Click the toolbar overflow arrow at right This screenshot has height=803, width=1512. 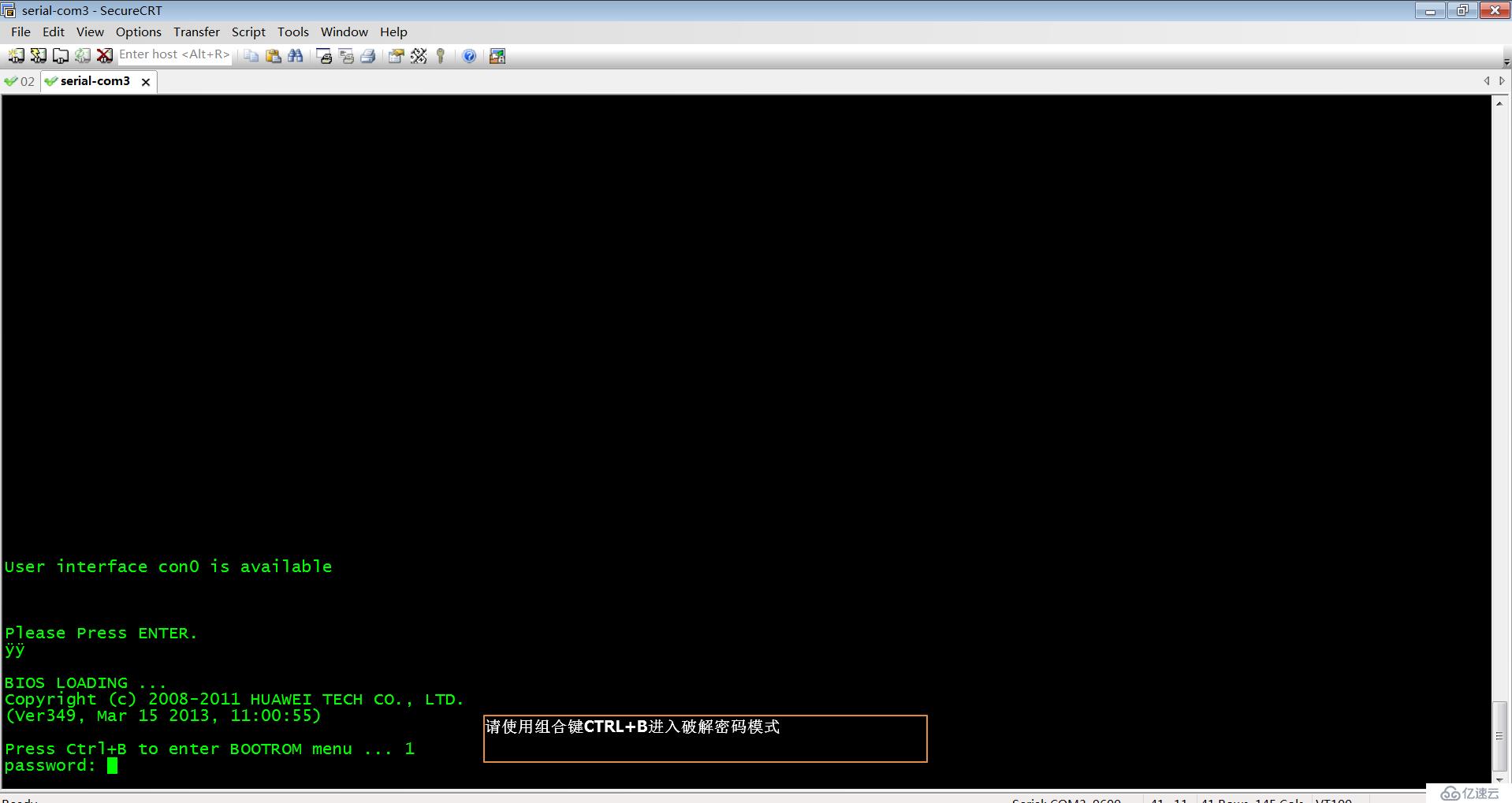[1506, 61]
